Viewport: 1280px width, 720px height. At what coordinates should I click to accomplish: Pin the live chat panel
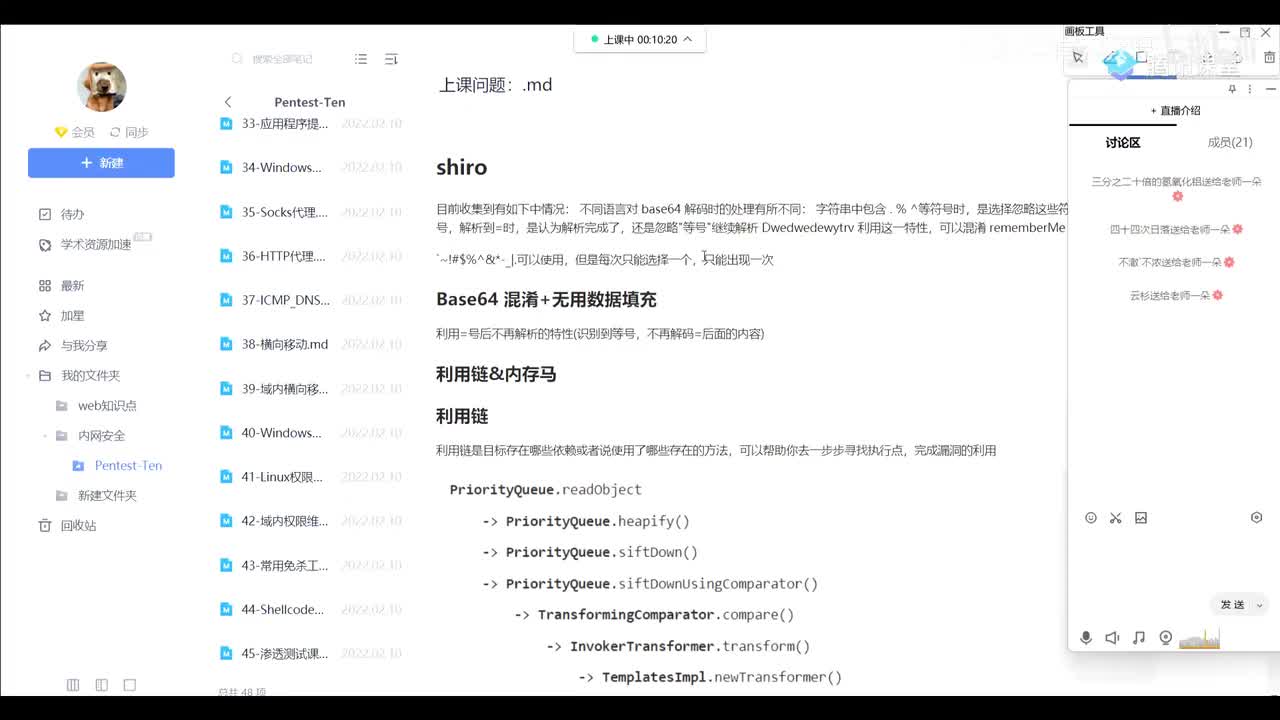(1232, 89)
